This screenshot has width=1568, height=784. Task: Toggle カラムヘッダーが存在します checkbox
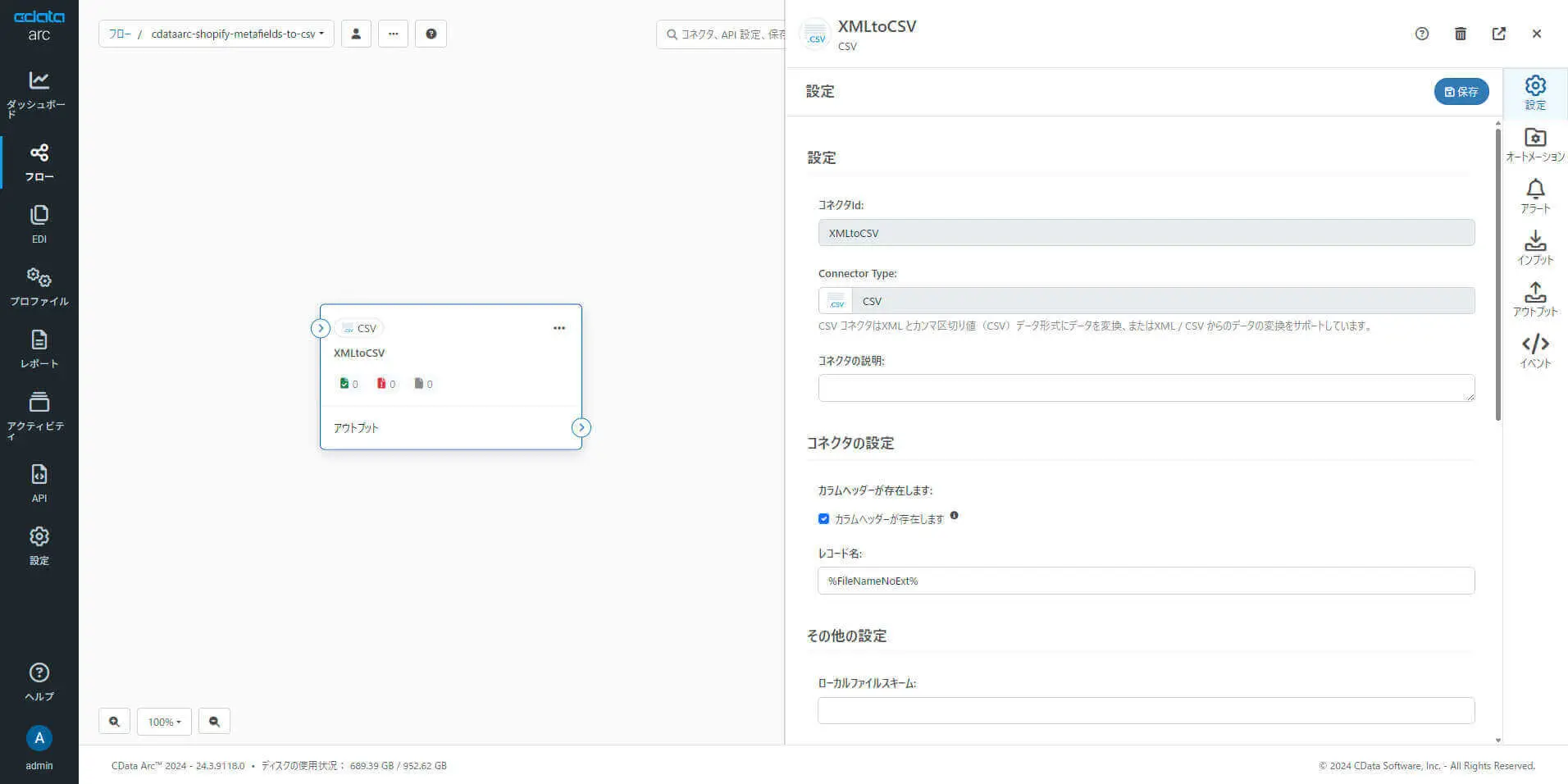823,518
